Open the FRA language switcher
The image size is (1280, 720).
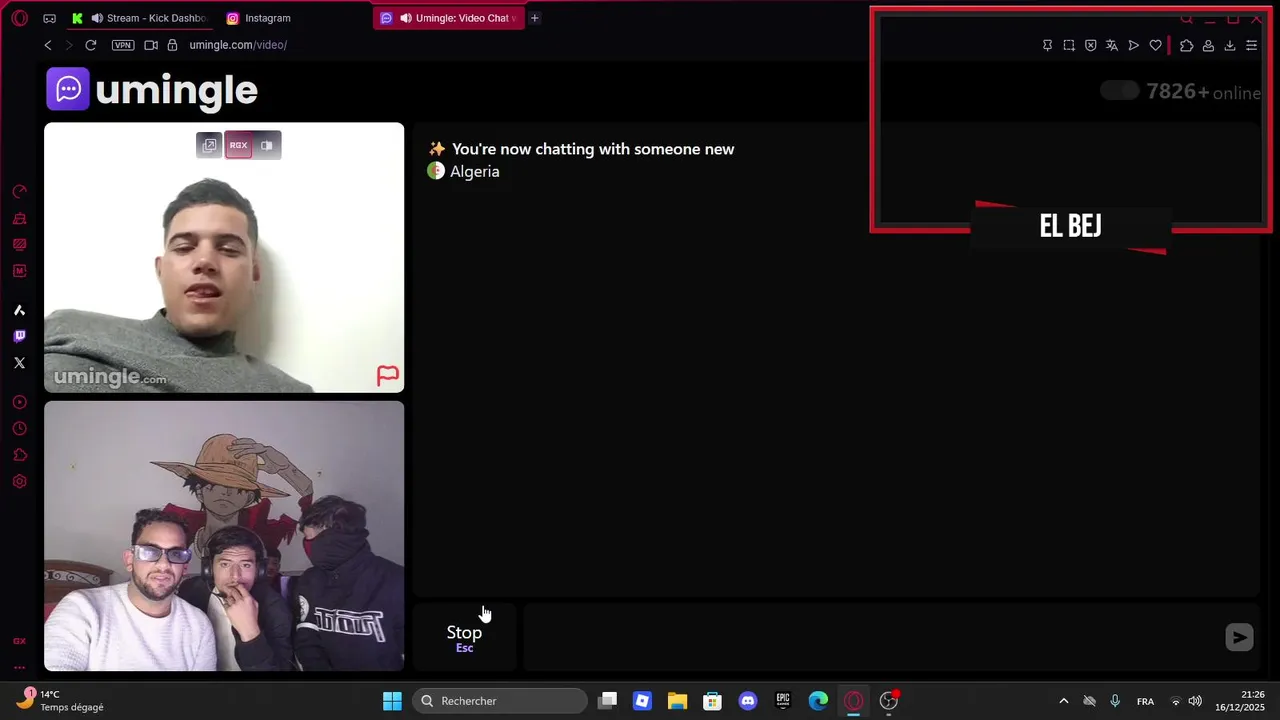pyautogui.click(x=1145, y=701)
